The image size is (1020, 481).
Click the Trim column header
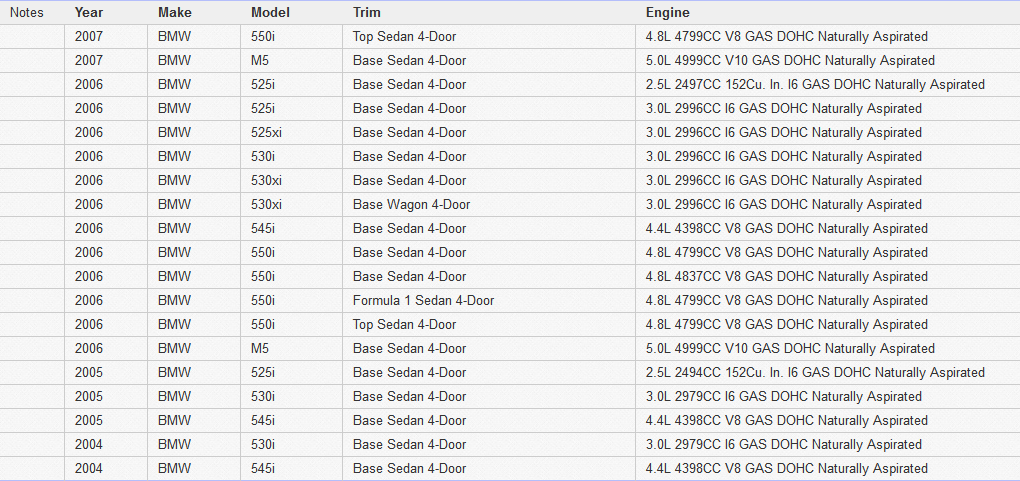click(367, 13)
